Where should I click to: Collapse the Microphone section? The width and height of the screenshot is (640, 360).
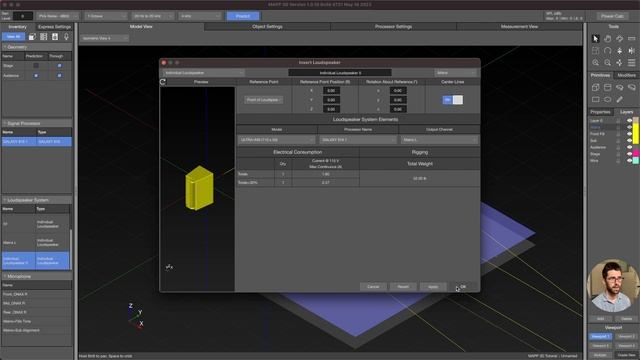click(5, 276)
